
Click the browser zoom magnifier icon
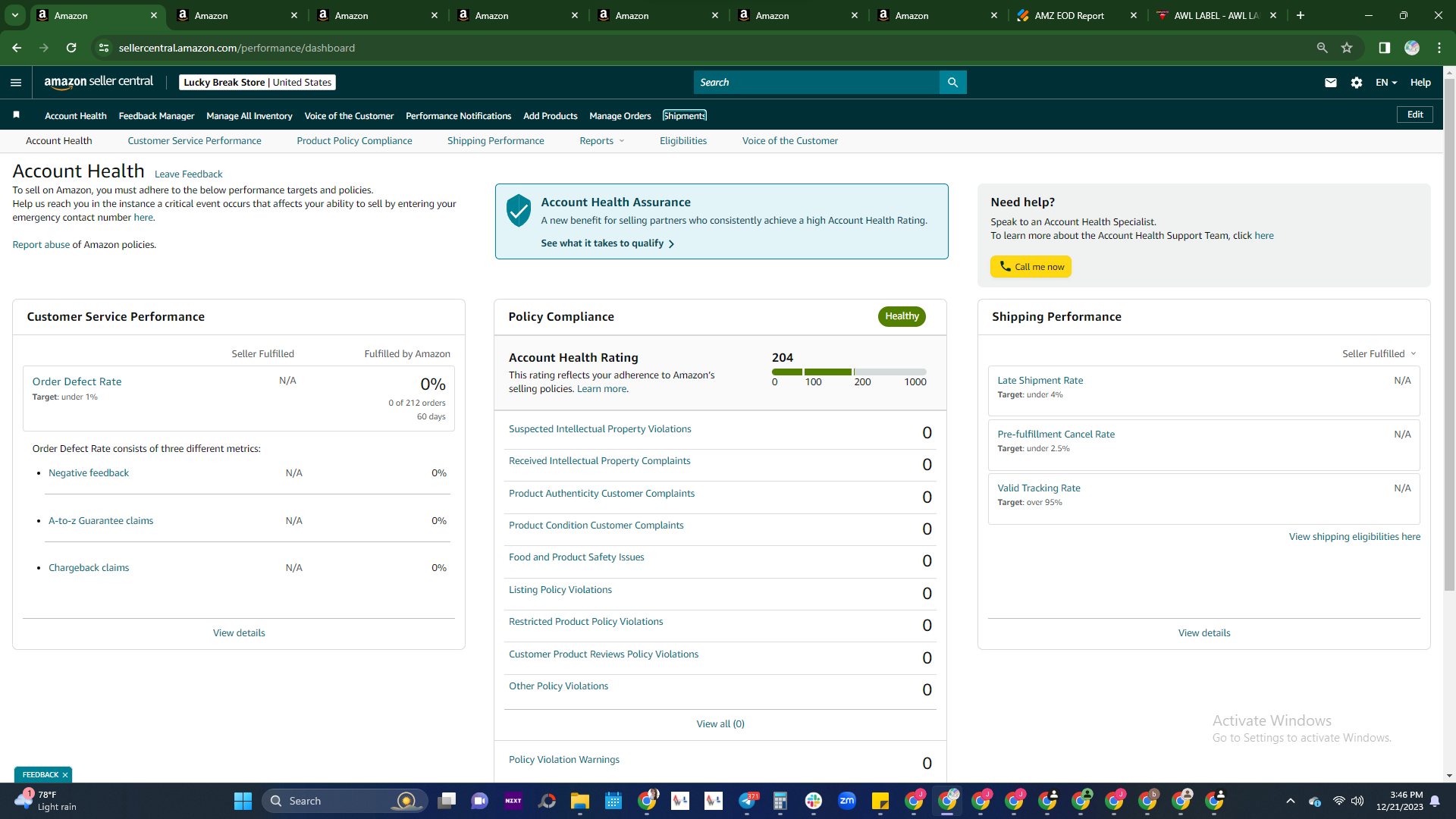pos(1323,48)
